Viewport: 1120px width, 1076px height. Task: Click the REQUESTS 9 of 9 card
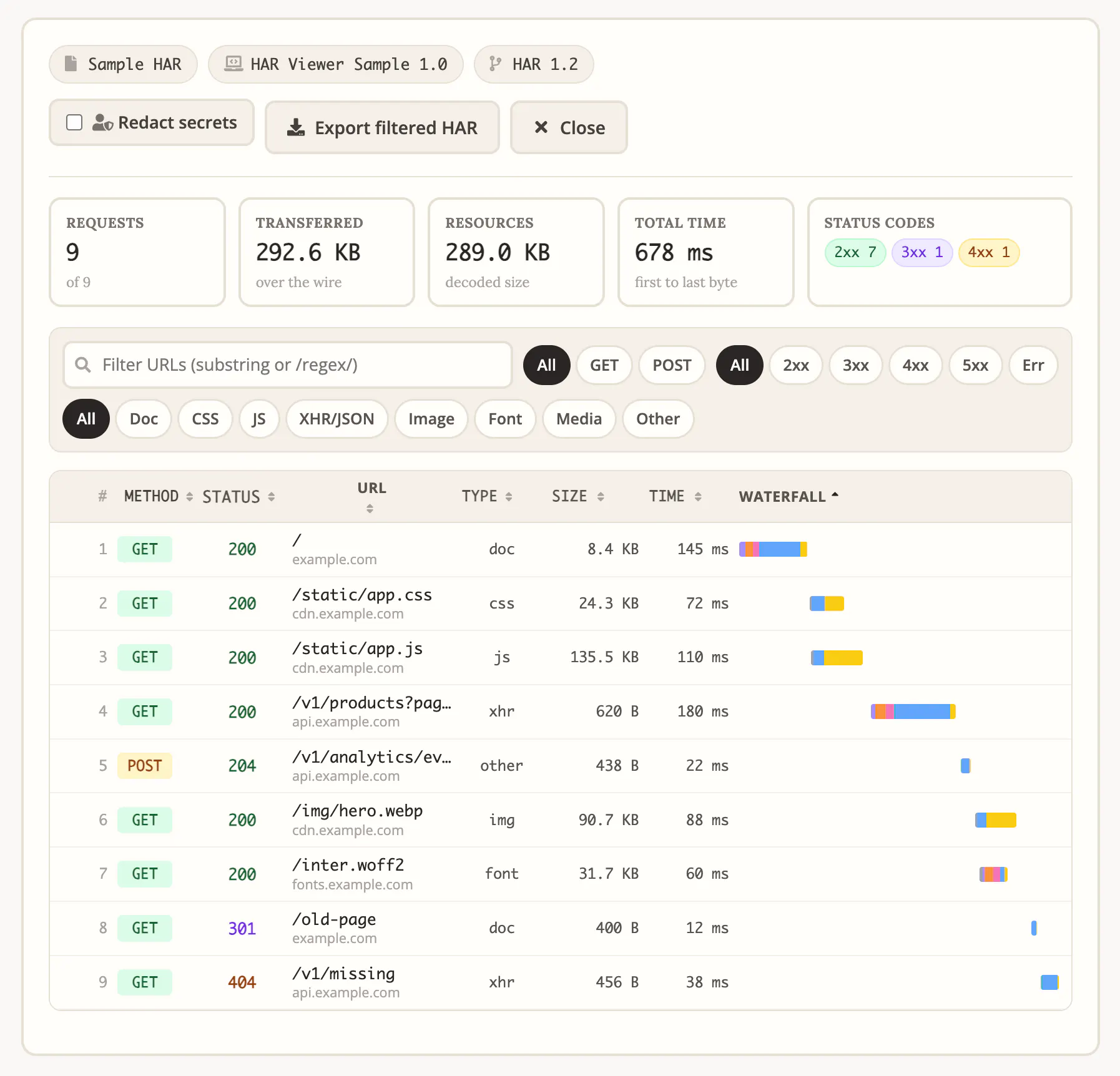tap(137, 252)
